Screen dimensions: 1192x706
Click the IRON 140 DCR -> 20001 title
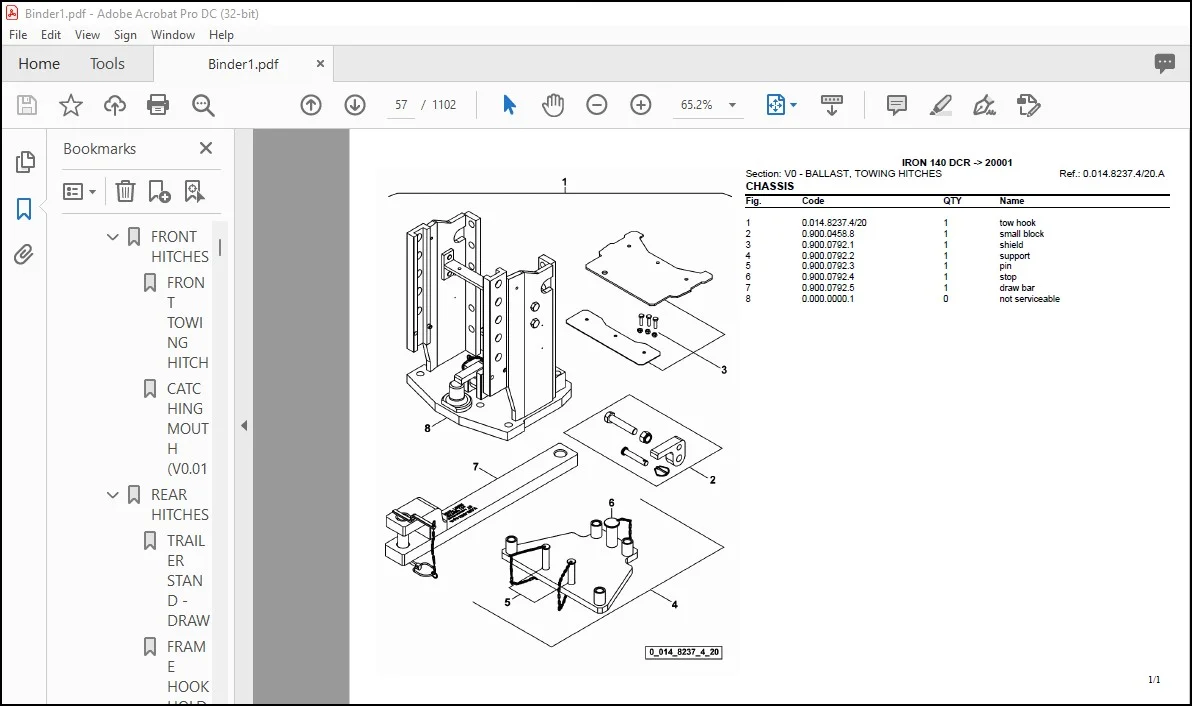(957, 163)
